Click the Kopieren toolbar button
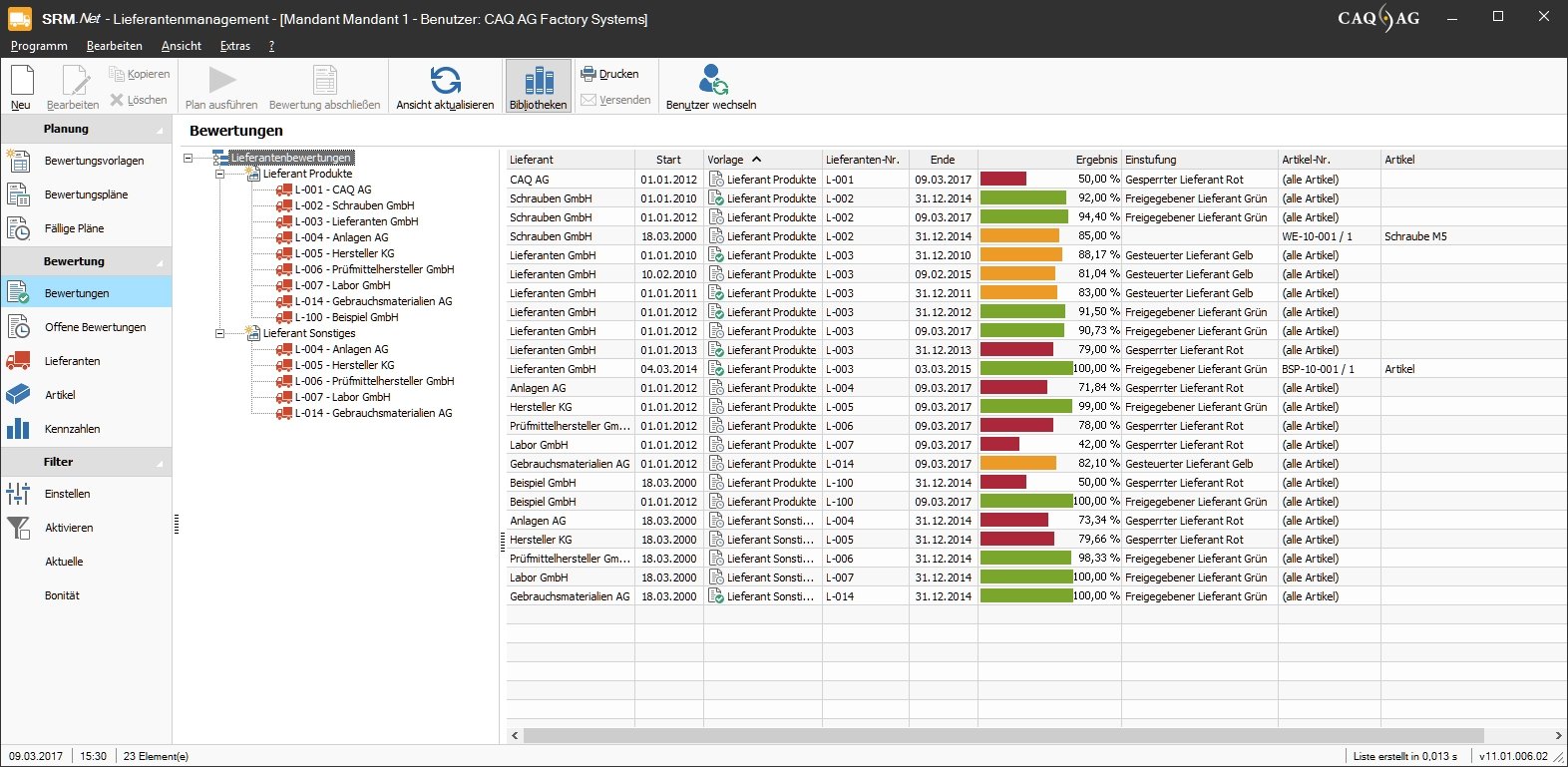The width and height of the screenshot is (1568, 767). point(139,74)
